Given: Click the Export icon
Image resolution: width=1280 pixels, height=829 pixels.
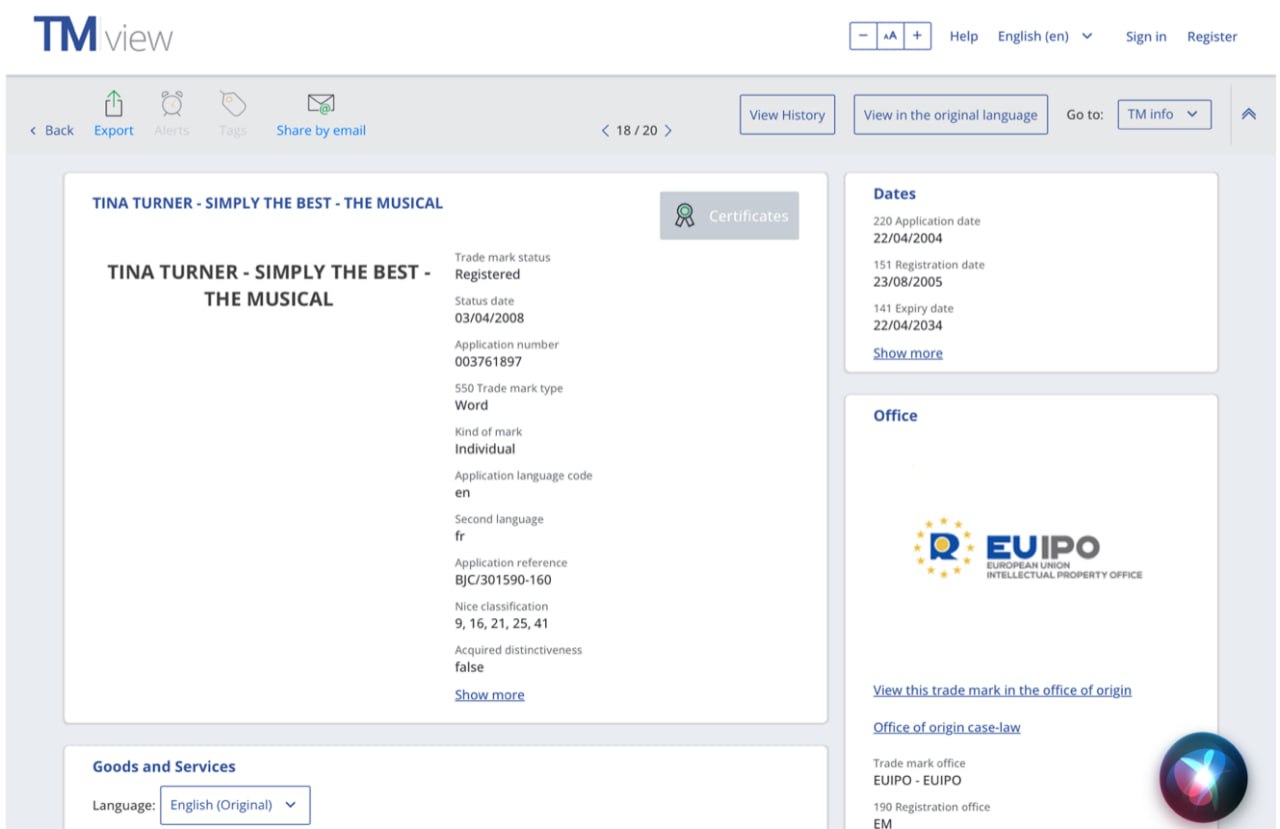Looking at the screenshot, I should (114, 104).
